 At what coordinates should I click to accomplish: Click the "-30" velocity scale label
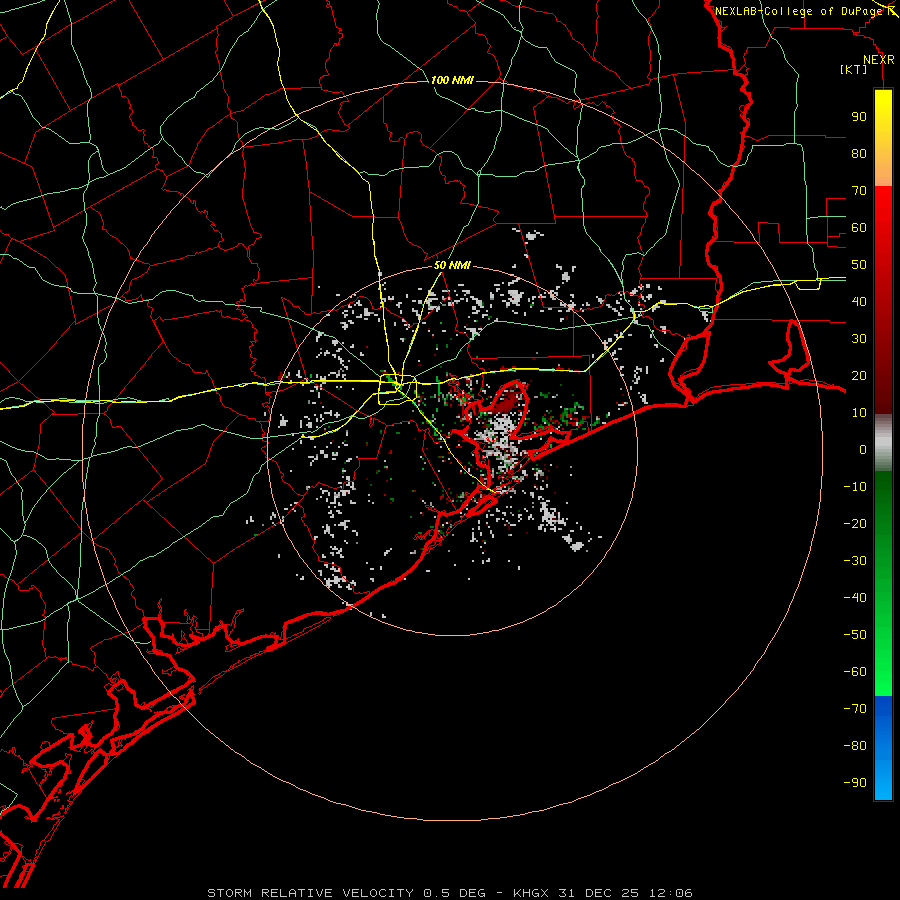pos(855,561)
